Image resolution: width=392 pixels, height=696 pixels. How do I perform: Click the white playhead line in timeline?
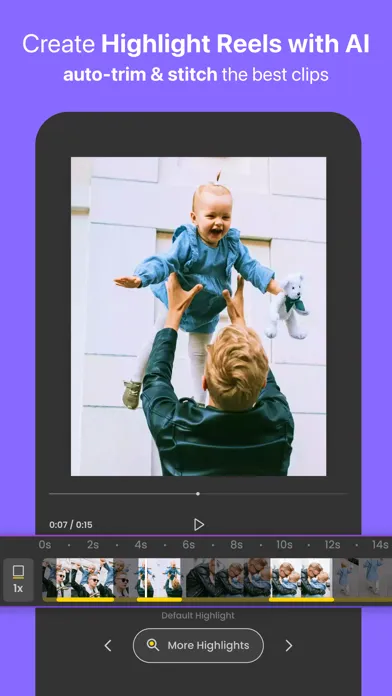point(146,578)
